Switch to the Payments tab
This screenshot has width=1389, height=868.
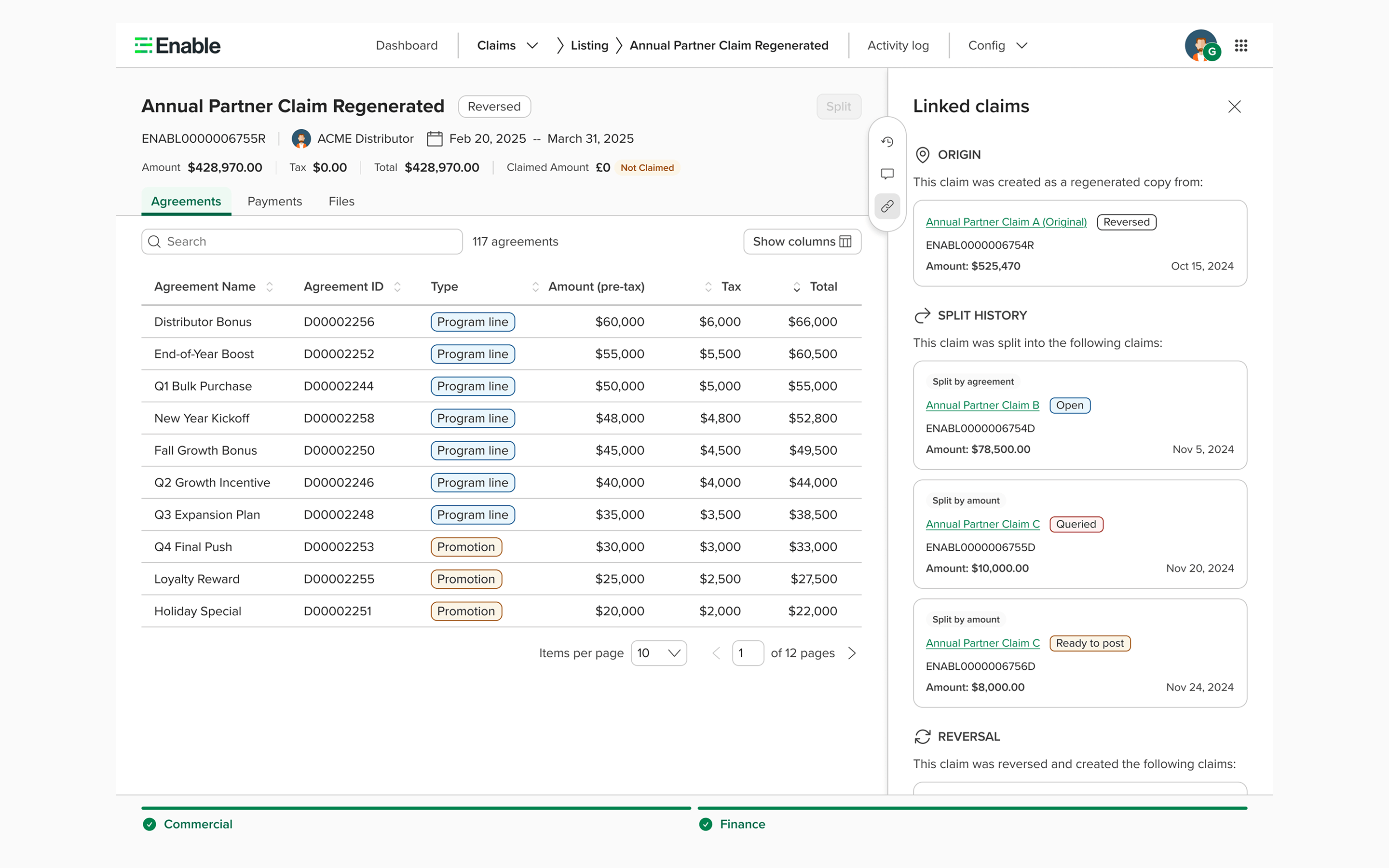[275, 201]
